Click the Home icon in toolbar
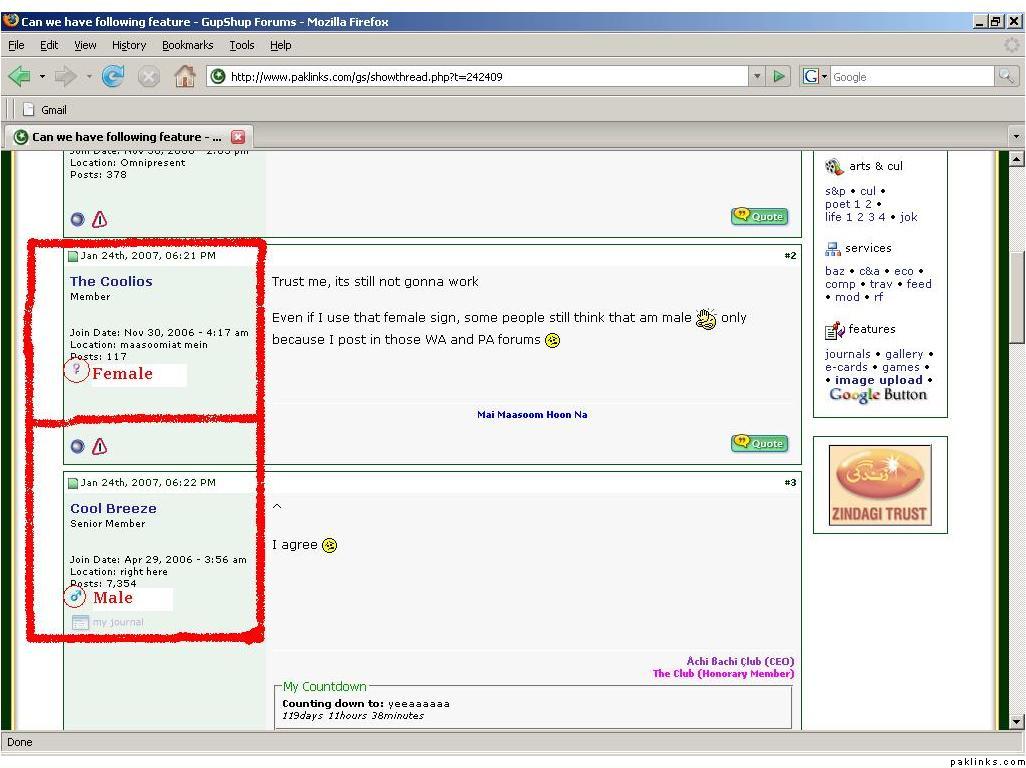 [x=185, y=77]
